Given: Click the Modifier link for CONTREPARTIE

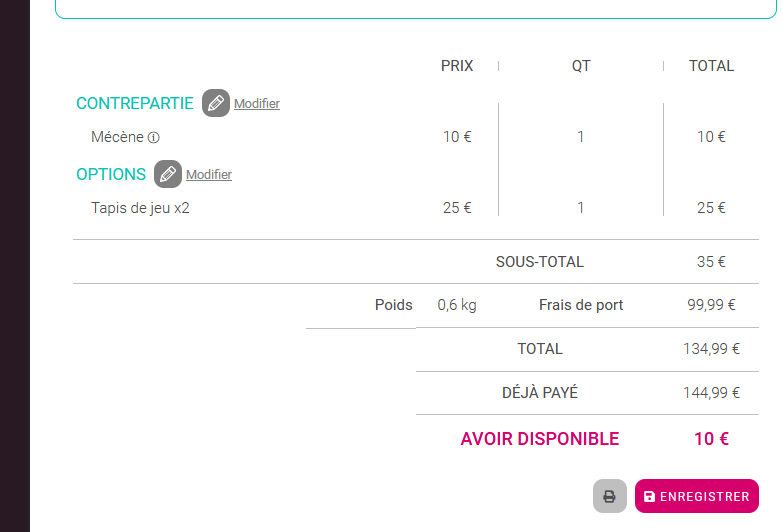Looking at the screenshot, I should click(x=257, y=103).
